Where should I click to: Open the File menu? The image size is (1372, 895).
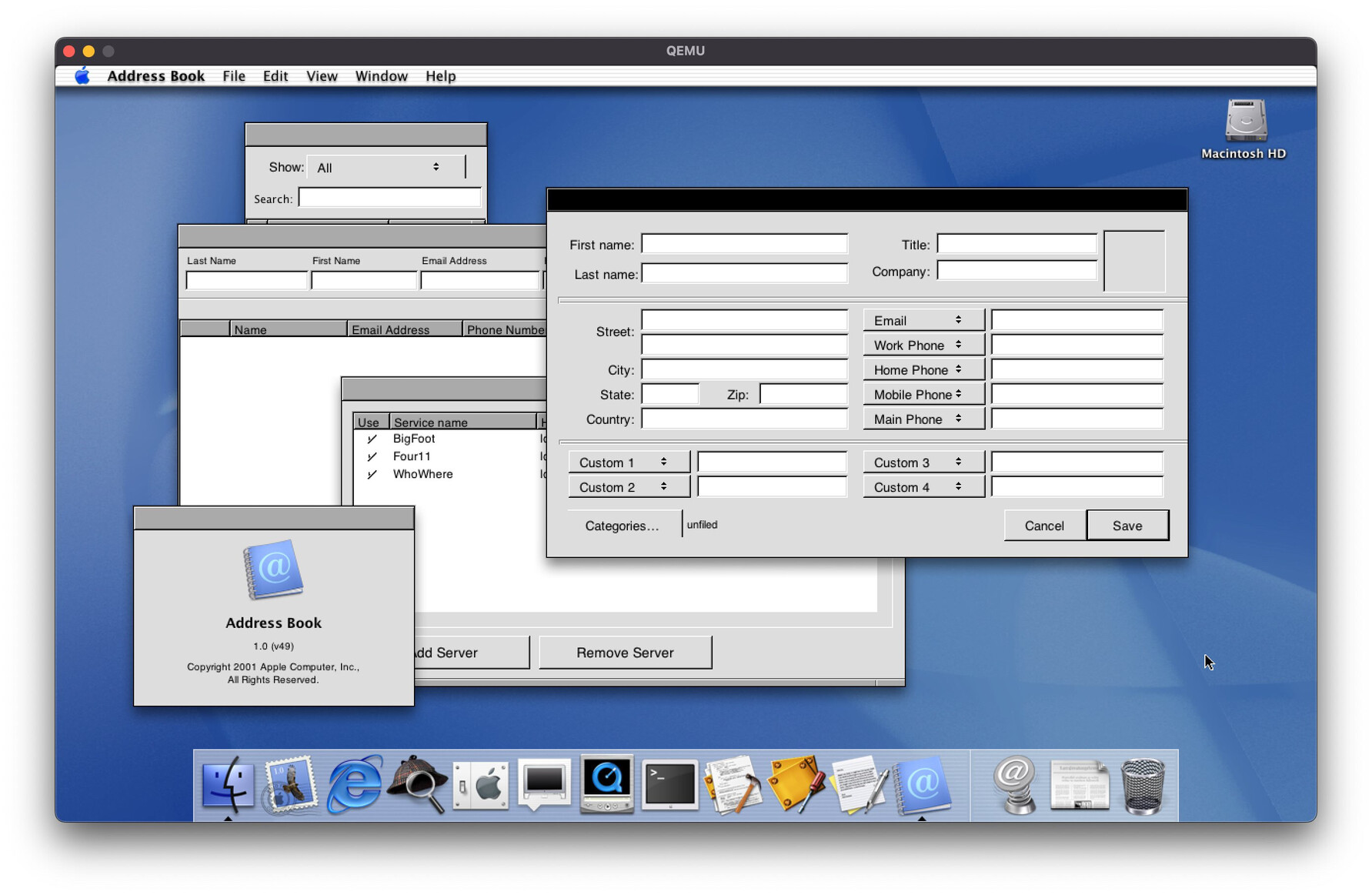233,76
